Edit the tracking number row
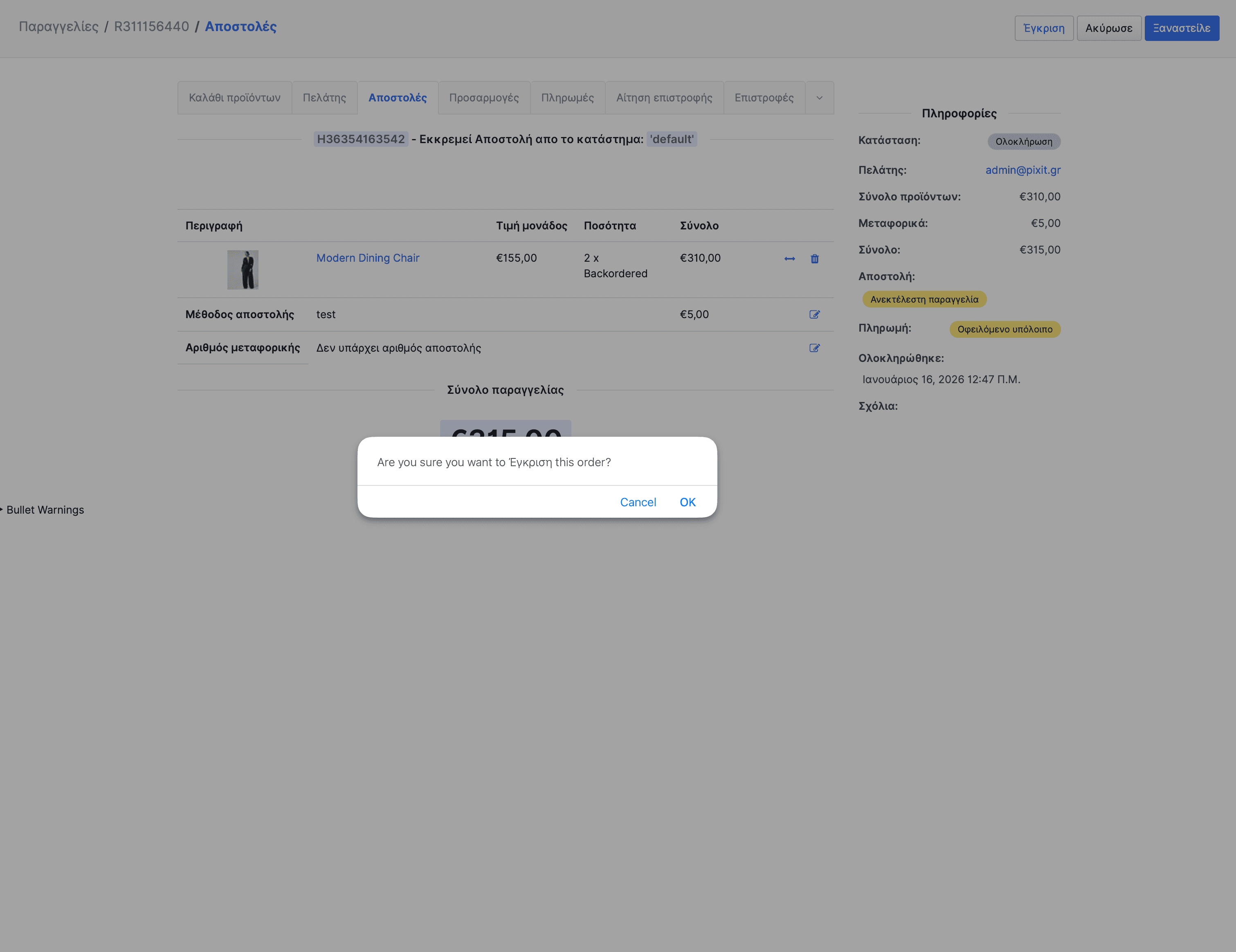The width and height of the screenshot is (1236, 952). [814, 348]
